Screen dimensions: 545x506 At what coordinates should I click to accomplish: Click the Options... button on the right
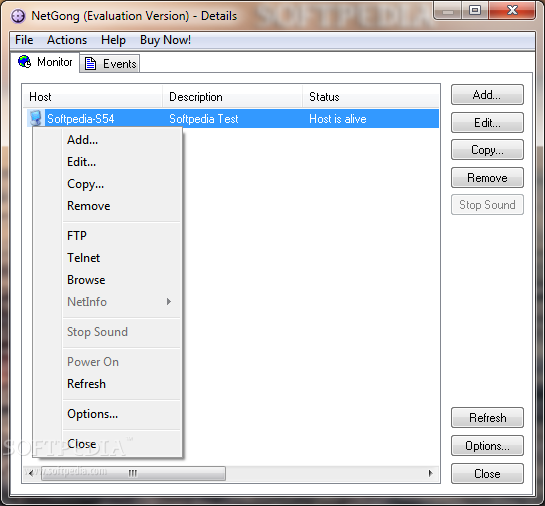(x=487, y=446)
